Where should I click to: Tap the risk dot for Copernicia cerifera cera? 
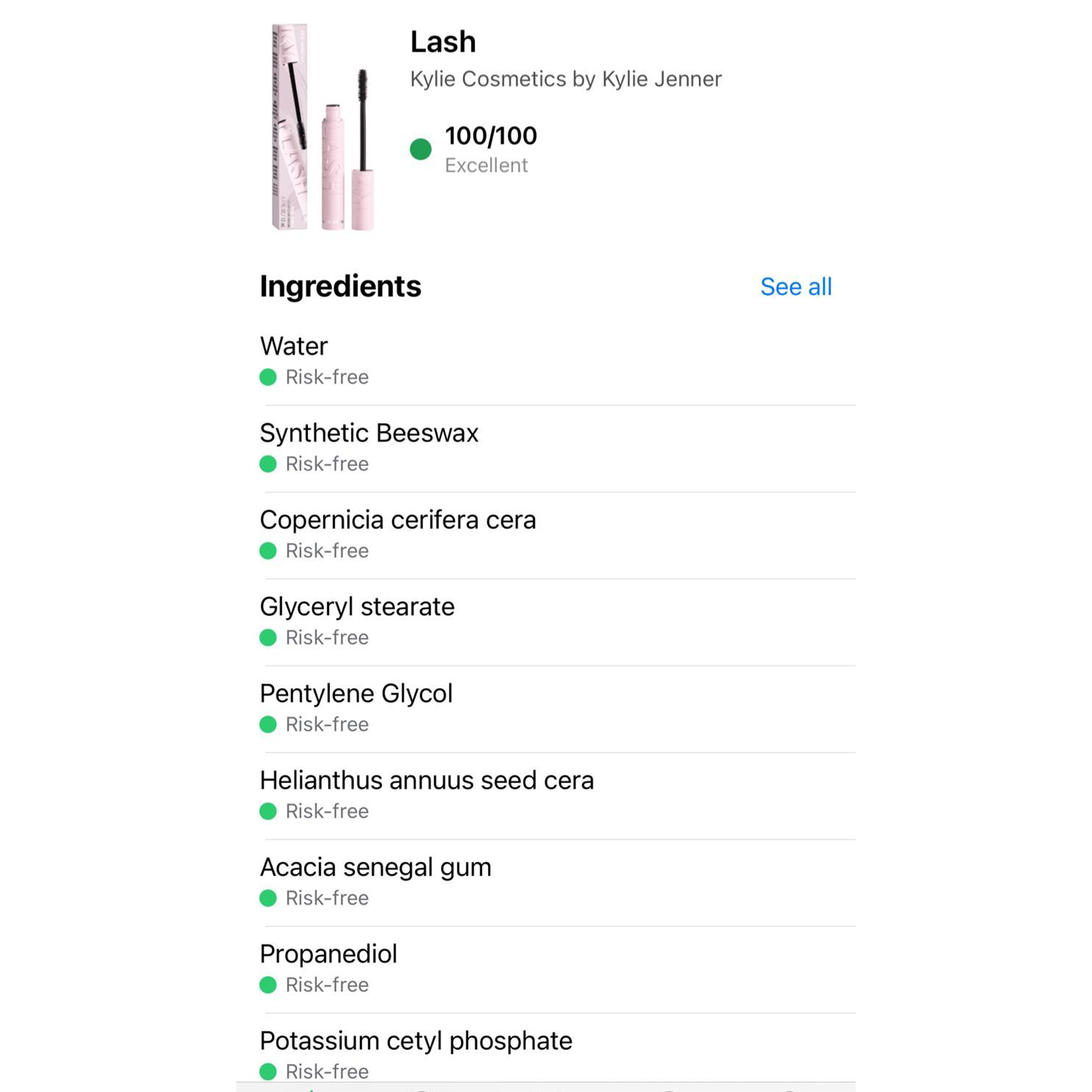268,551
